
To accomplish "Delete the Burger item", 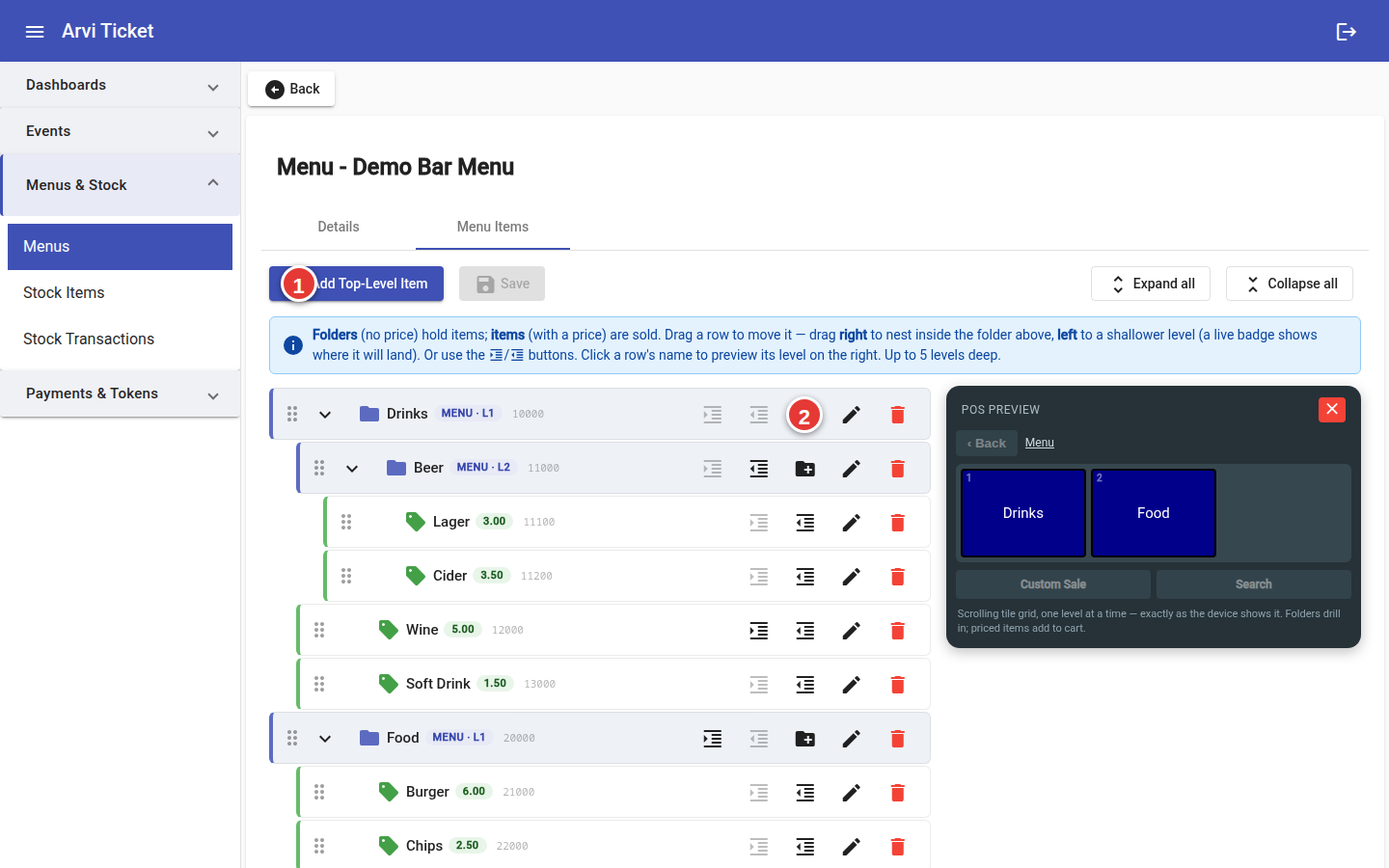I will [x=897, y=793].
